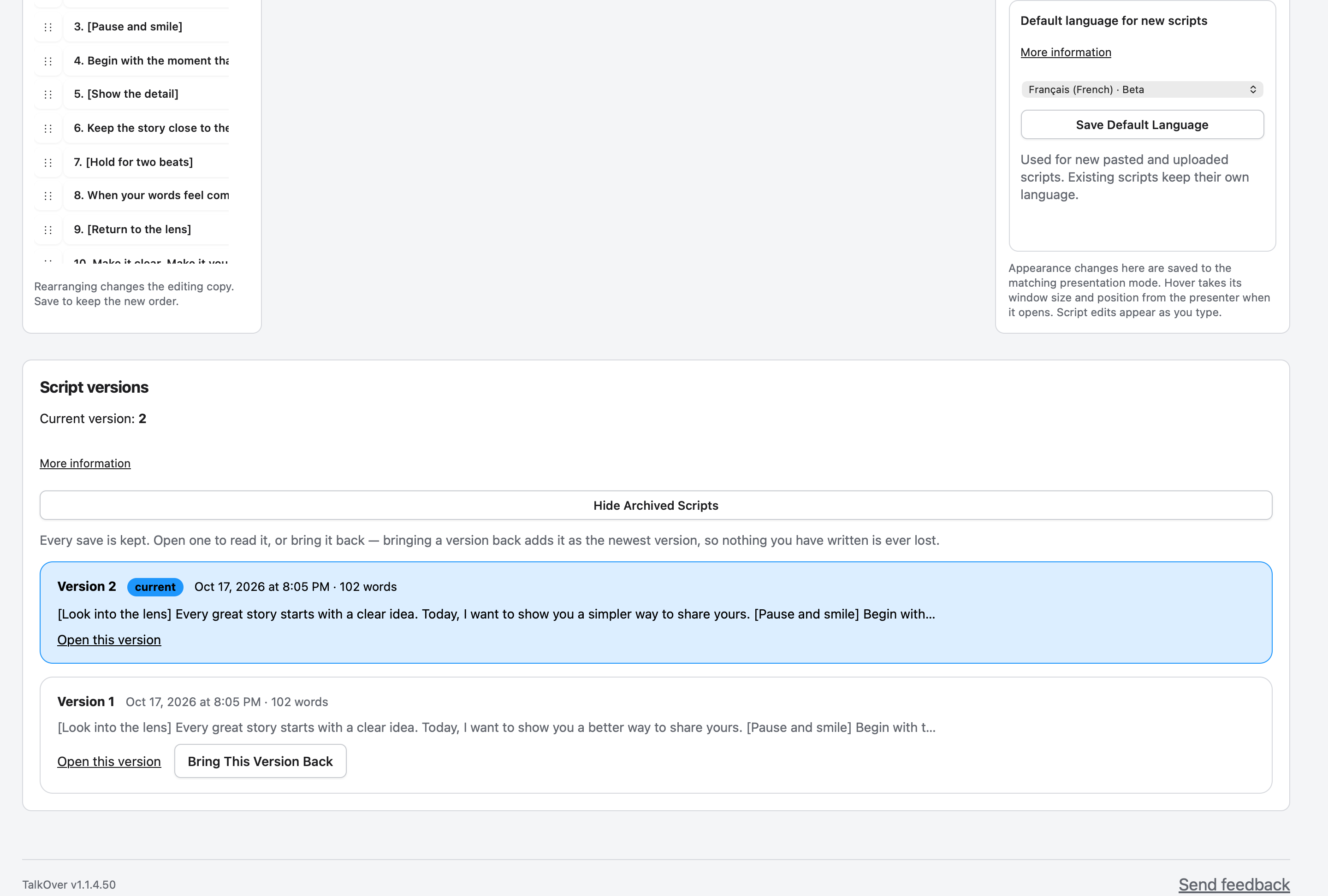Open this version link for Version 1

109,762
